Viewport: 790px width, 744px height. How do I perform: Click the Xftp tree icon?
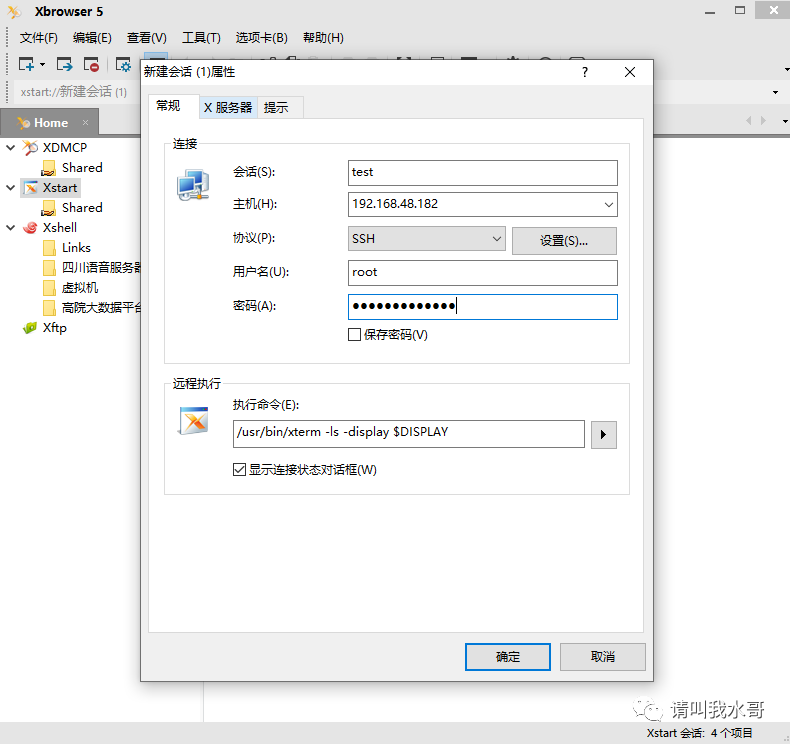pos(30,328)
